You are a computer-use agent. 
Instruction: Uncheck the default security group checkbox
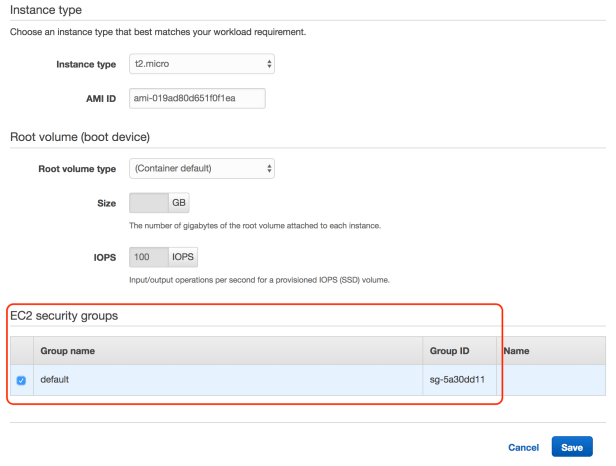21,380
